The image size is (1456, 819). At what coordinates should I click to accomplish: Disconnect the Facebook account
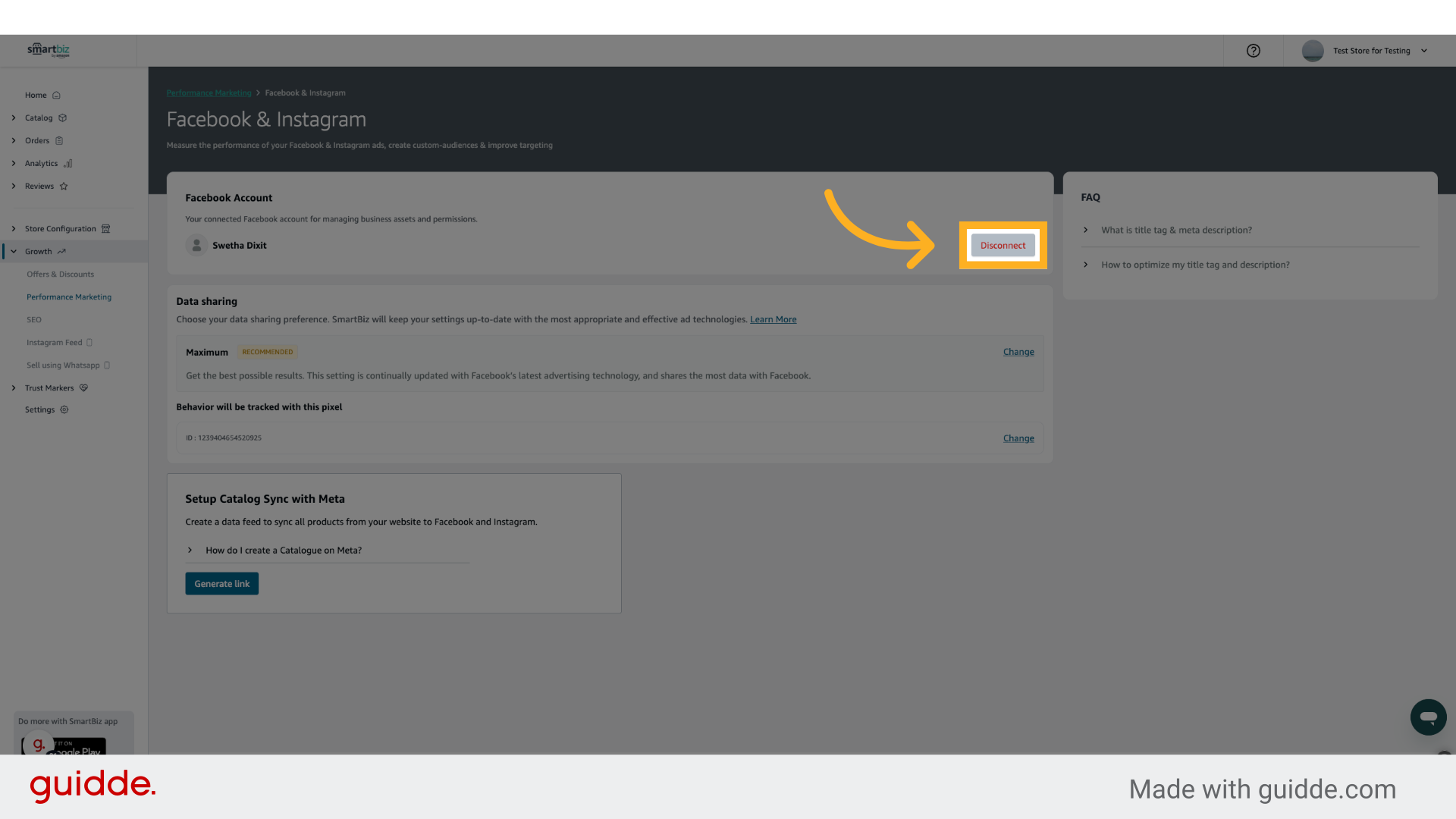(1003, 245)
